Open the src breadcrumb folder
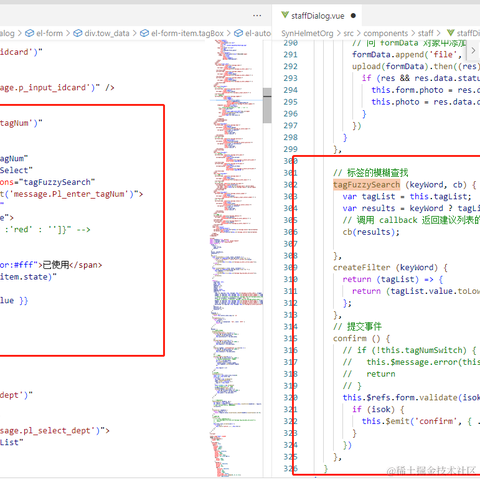Viewport: 480px width, 480px height. coord(348,33)
